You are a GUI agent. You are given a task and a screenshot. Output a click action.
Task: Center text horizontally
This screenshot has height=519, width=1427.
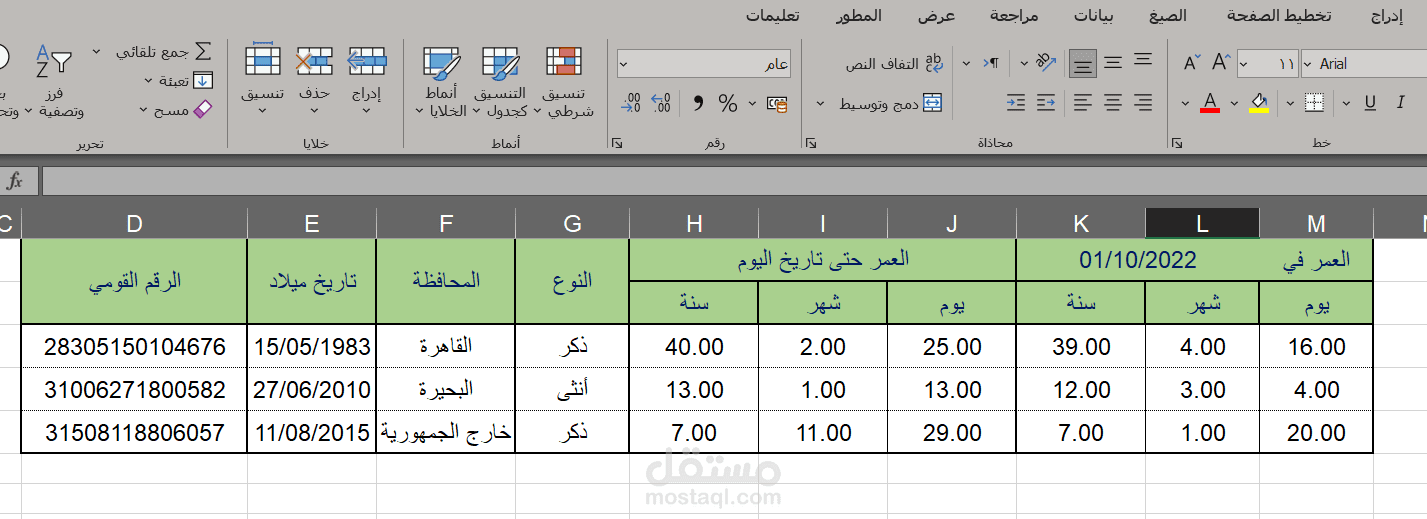1112,102
